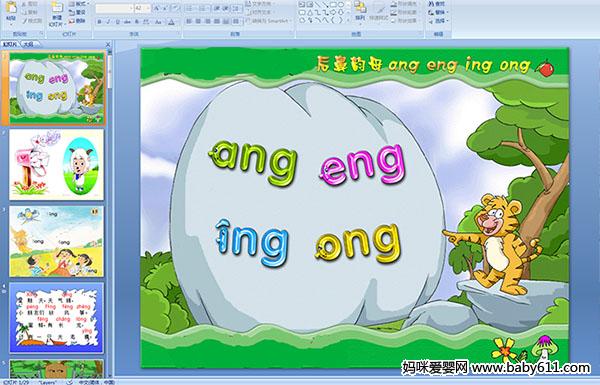Justify the paragraph text
The height and width of the screenshot is (385, 600).
(x=217, y=21)
